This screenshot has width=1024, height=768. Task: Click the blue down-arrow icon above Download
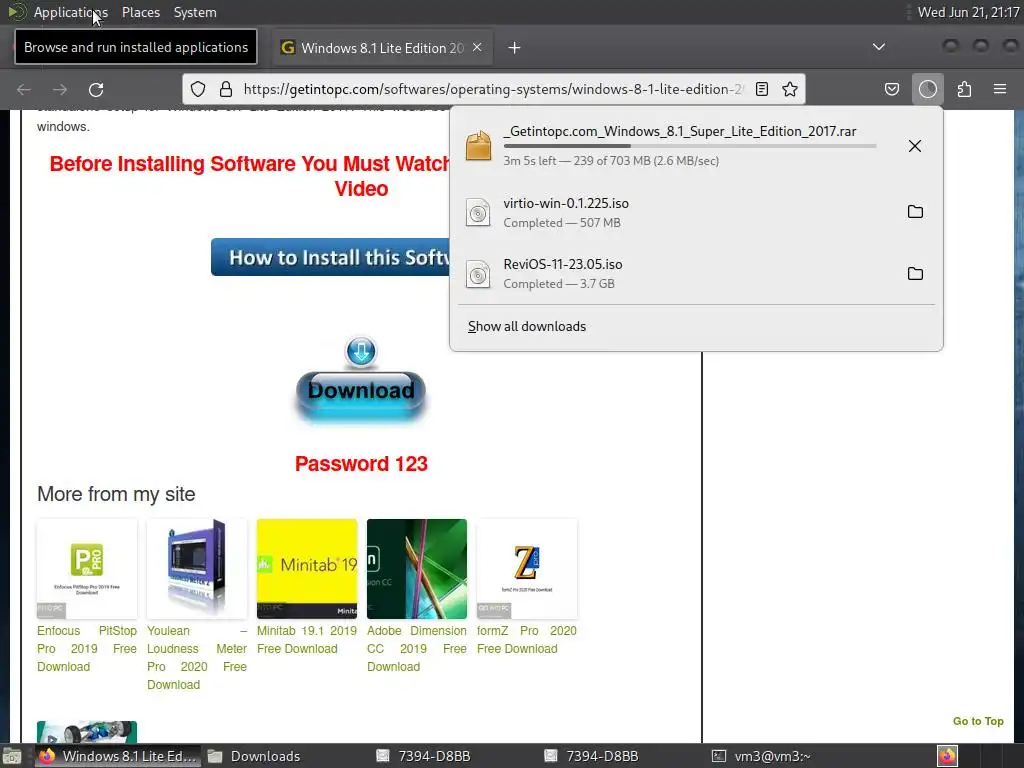[x=360, y=351]
